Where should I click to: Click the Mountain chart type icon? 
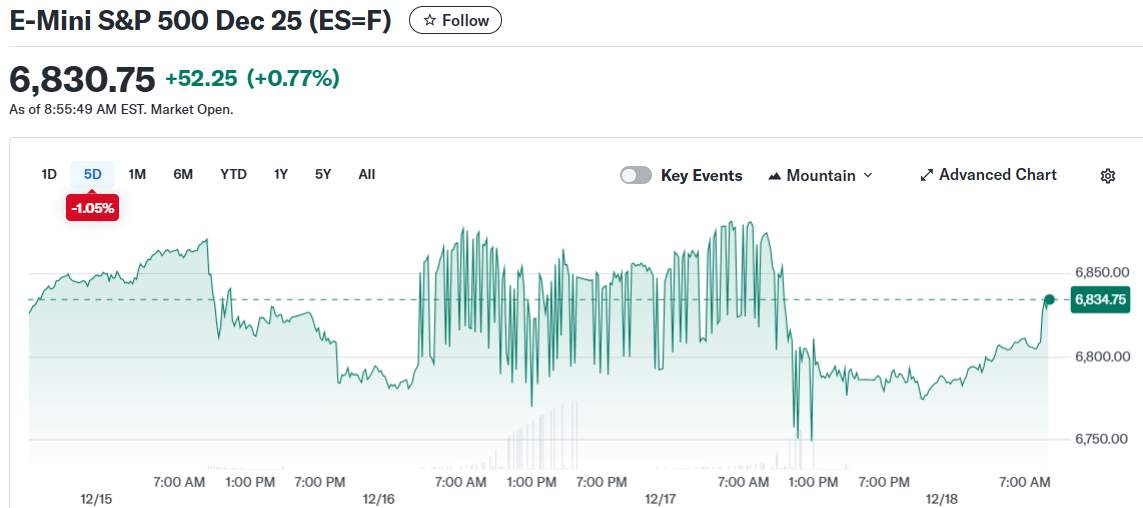coord(774,176)
